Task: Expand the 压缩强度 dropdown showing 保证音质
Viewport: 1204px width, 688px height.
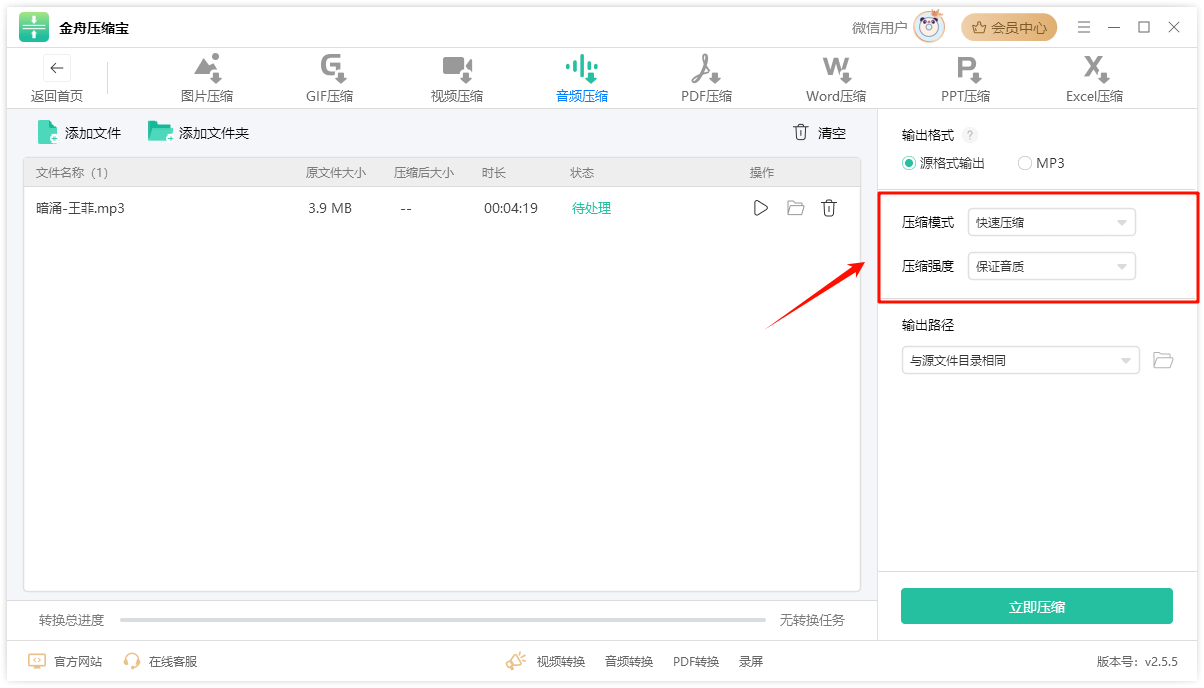Action: coord(1052,266)
